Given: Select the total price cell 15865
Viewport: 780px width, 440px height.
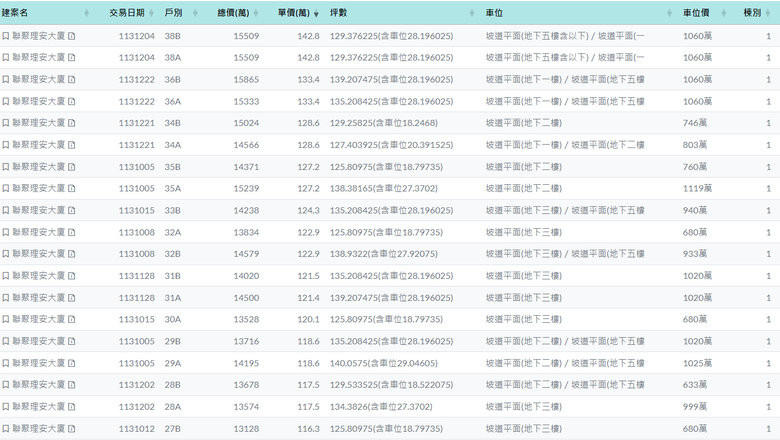Looking at the screenshot, I should tap(246, 80).
